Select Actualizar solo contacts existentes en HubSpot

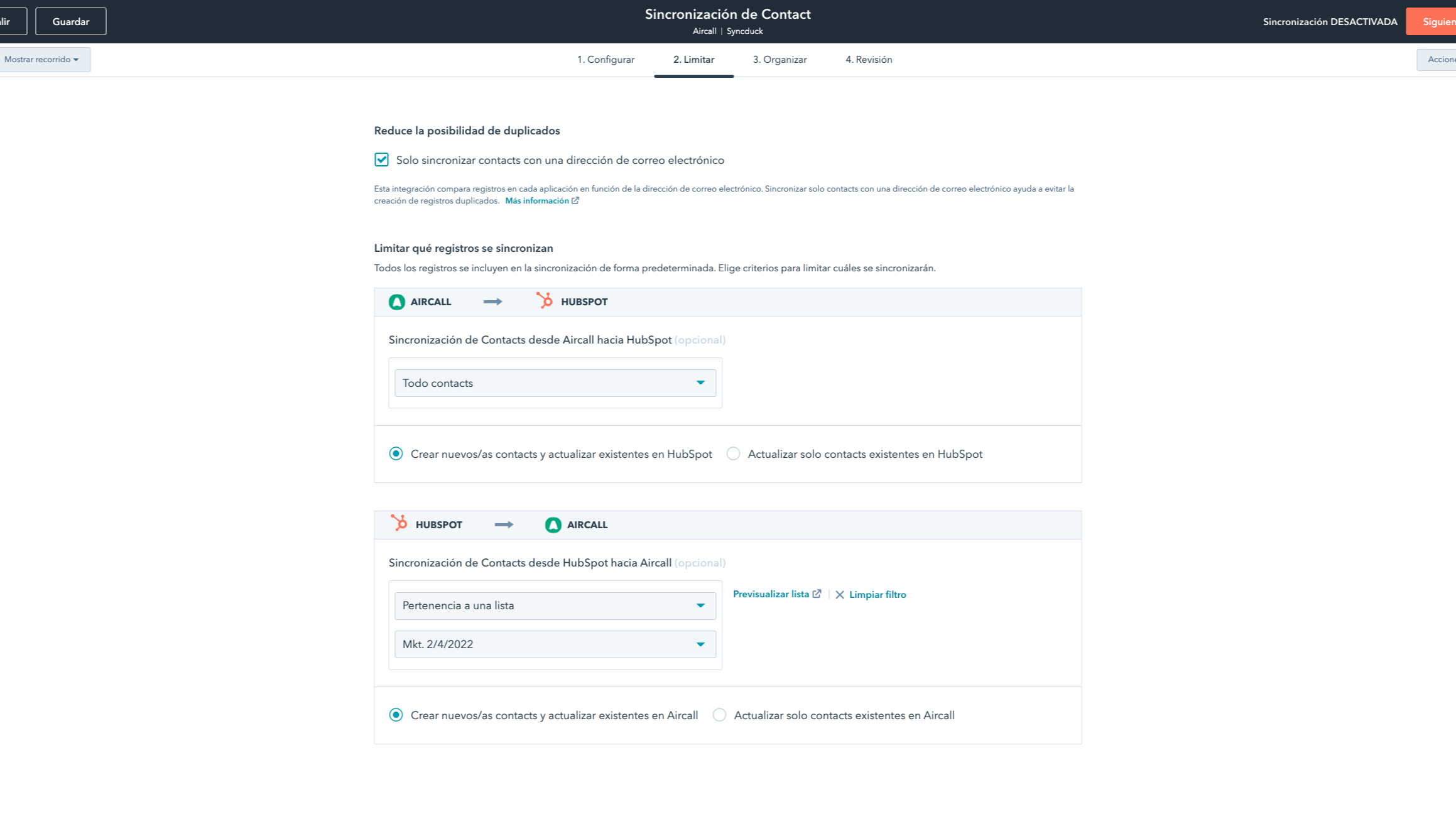(733, 453)
